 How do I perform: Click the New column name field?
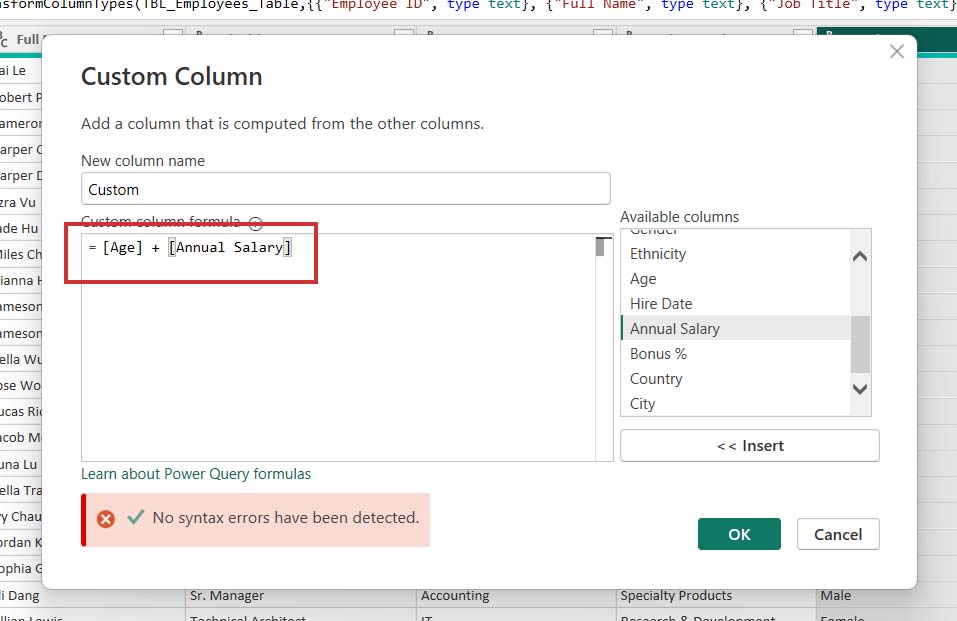coord(345,189)
